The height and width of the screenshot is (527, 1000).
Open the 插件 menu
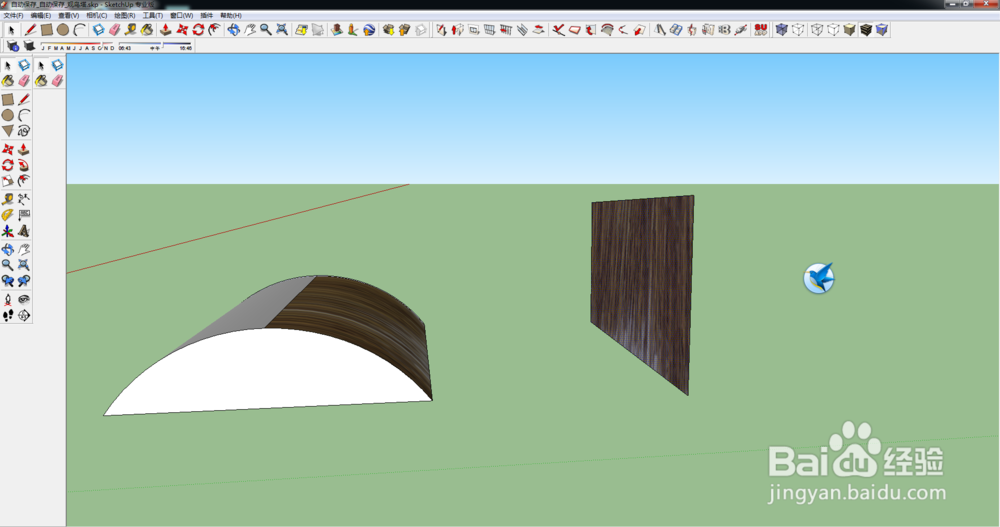click(x=207, y=15)
